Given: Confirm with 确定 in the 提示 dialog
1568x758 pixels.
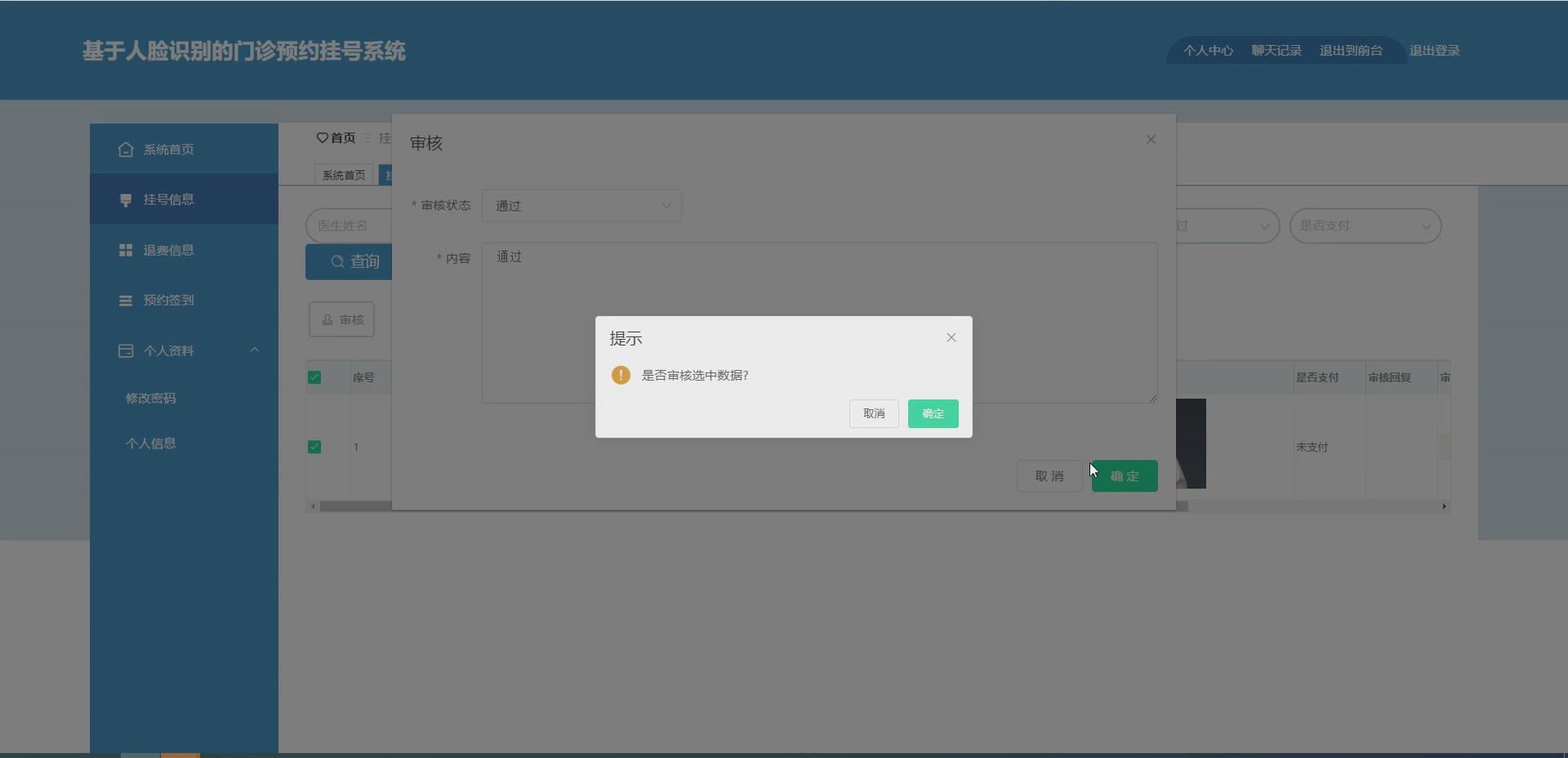Looking at the screenshot, I should 933,413.
